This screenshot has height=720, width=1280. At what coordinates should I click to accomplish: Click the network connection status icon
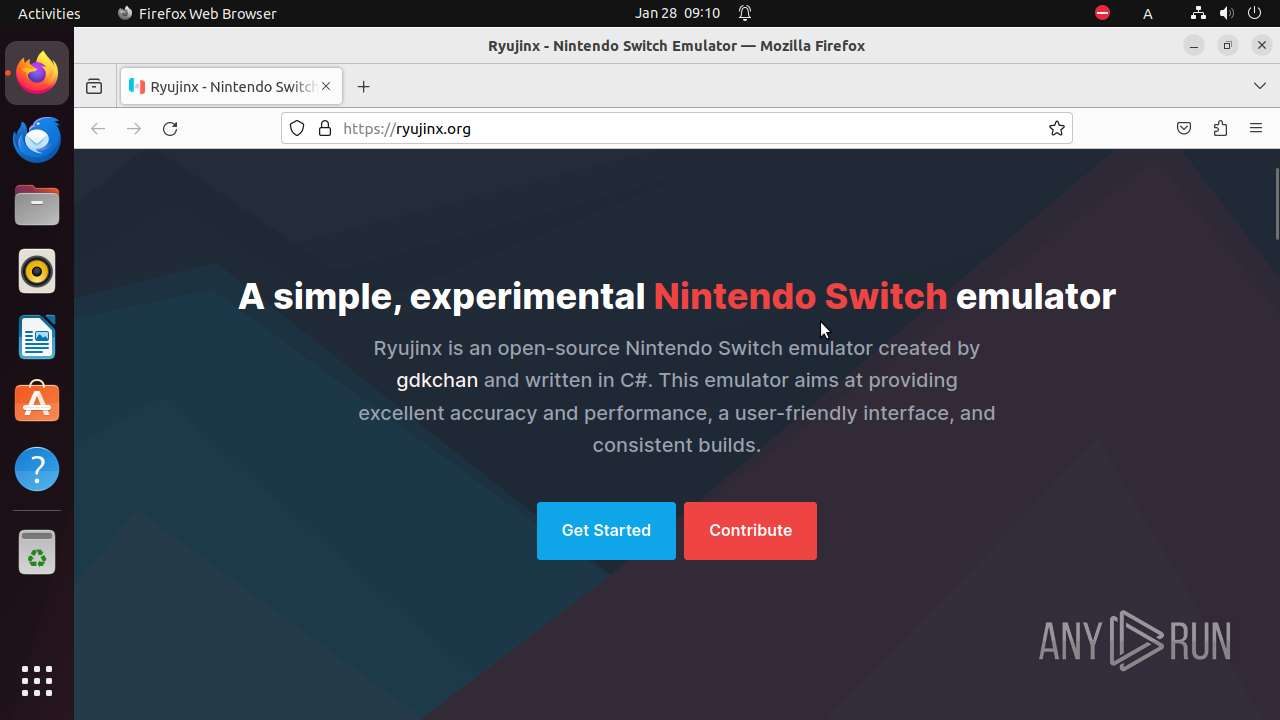pos(1198,13)
